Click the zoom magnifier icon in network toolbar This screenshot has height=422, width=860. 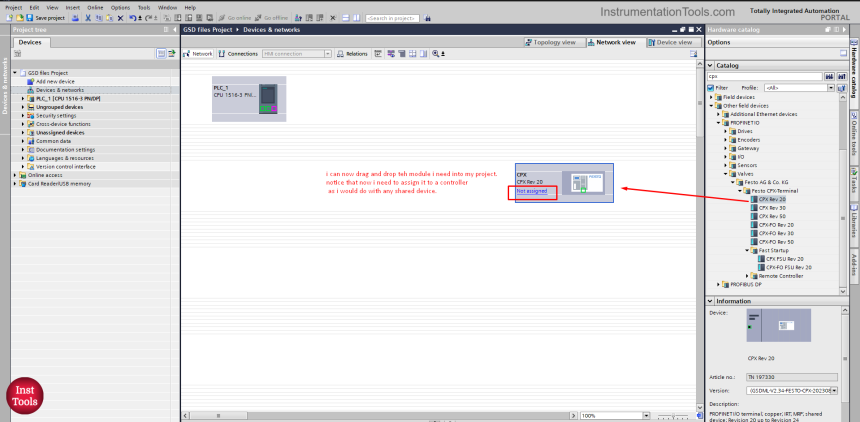(x=435, y=54)
